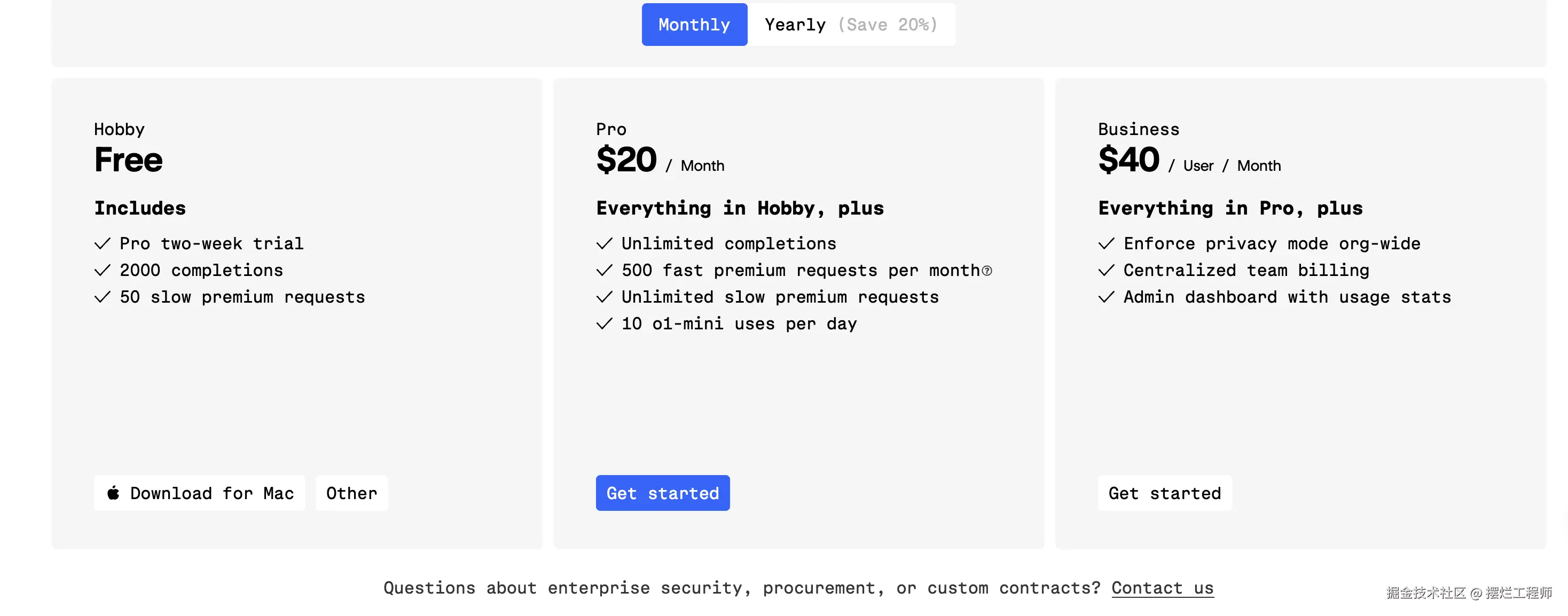Screen dimensions: 1568x616
Task: Click the Apple logo icon
Action: 113,493
